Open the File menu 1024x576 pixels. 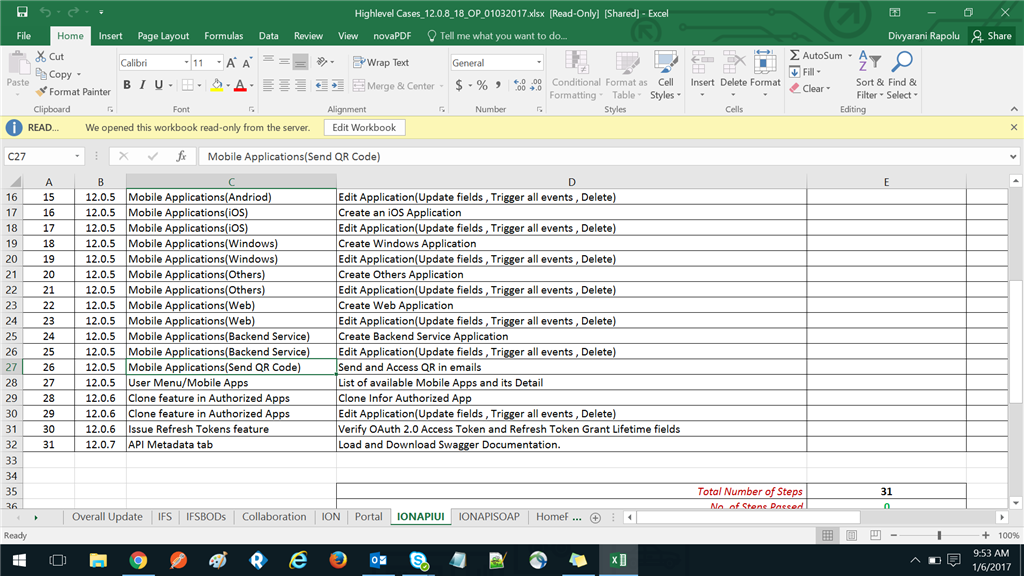coord(24,36)
